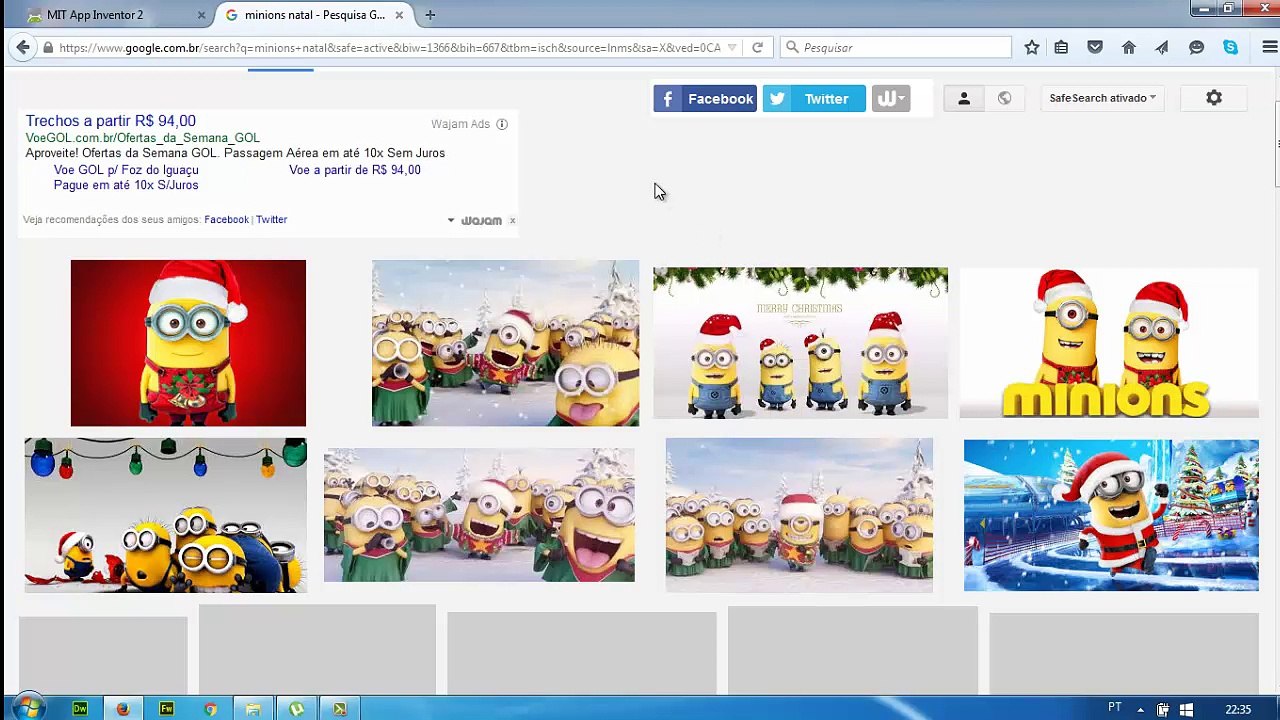
Task: Reload the current page
Action: (757, 47)
